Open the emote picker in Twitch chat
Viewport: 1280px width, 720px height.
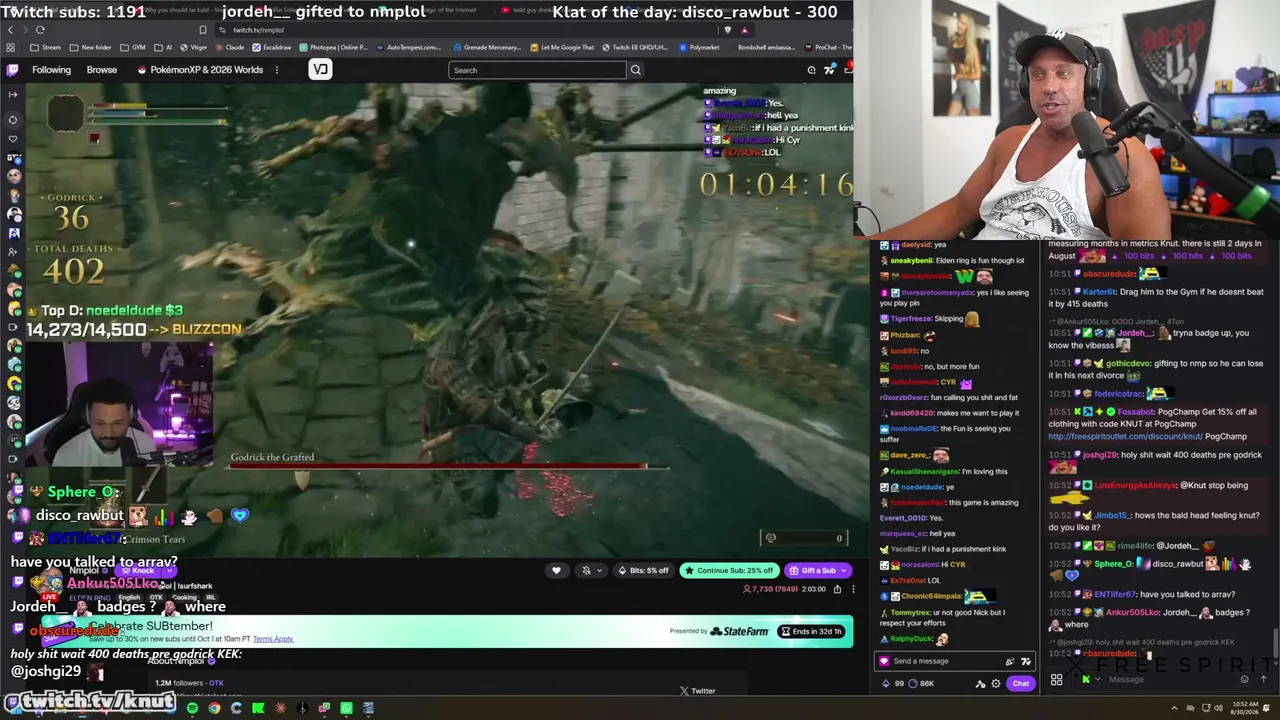1025,661
